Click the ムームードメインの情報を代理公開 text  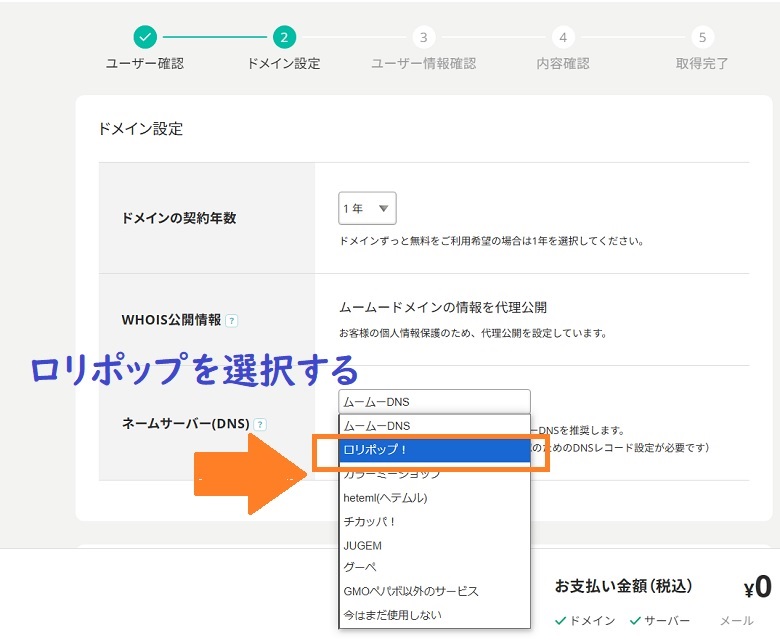click(443, 307)
